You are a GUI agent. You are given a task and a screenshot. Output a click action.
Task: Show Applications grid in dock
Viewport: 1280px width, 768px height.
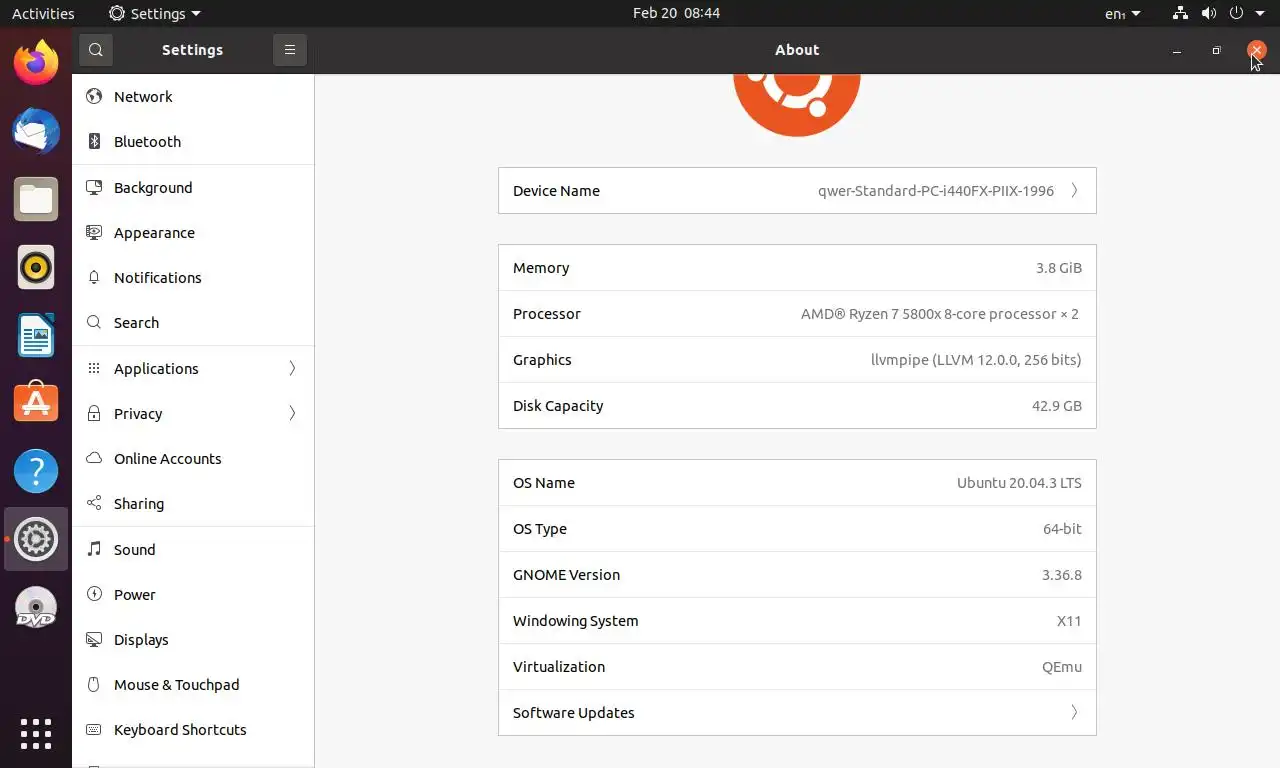pos(36,733)
